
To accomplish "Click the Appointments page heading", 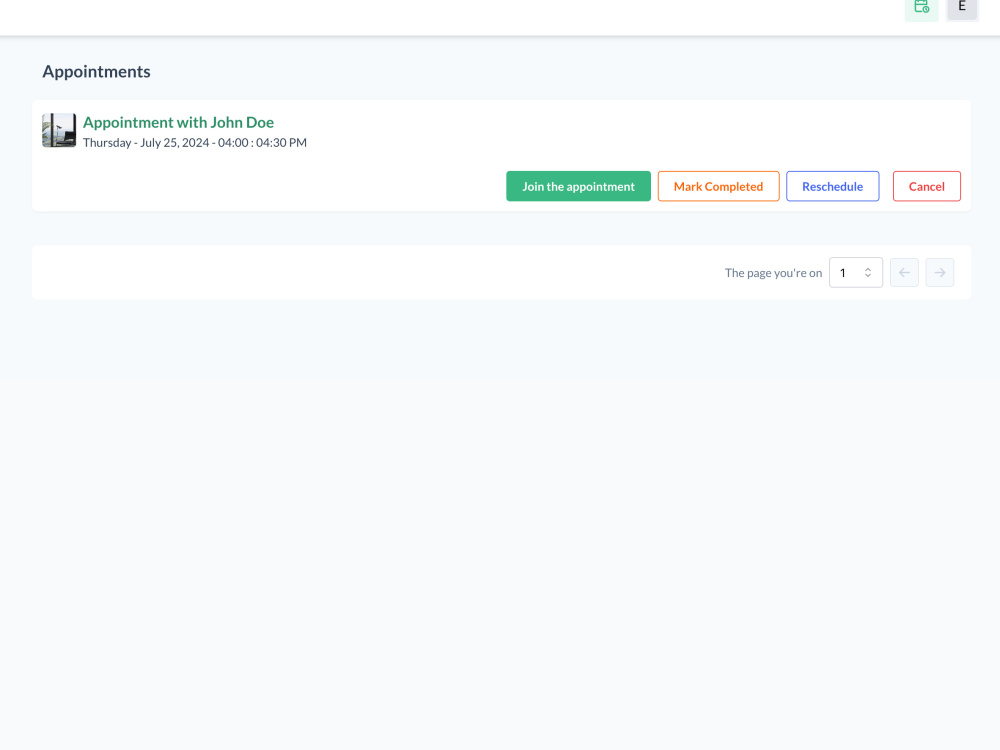I will pyautogui.click(x=96, y=71).
